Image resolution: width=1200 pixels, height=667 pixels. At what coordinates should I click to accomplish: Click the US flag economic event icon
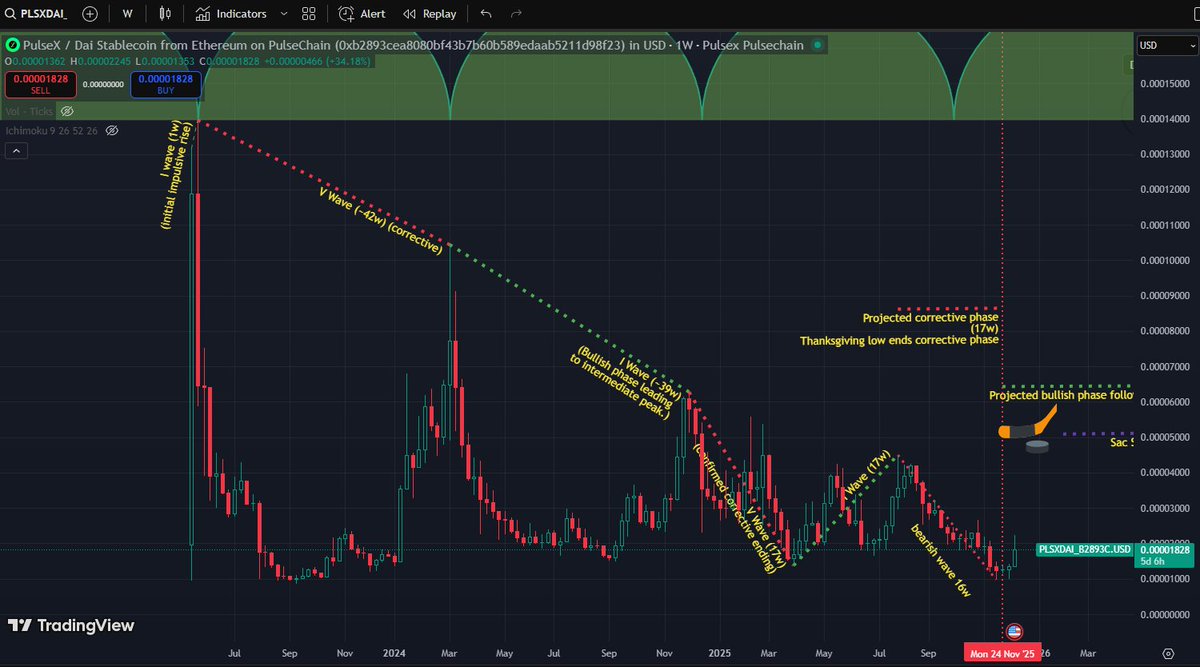(x=1014, y=631)
